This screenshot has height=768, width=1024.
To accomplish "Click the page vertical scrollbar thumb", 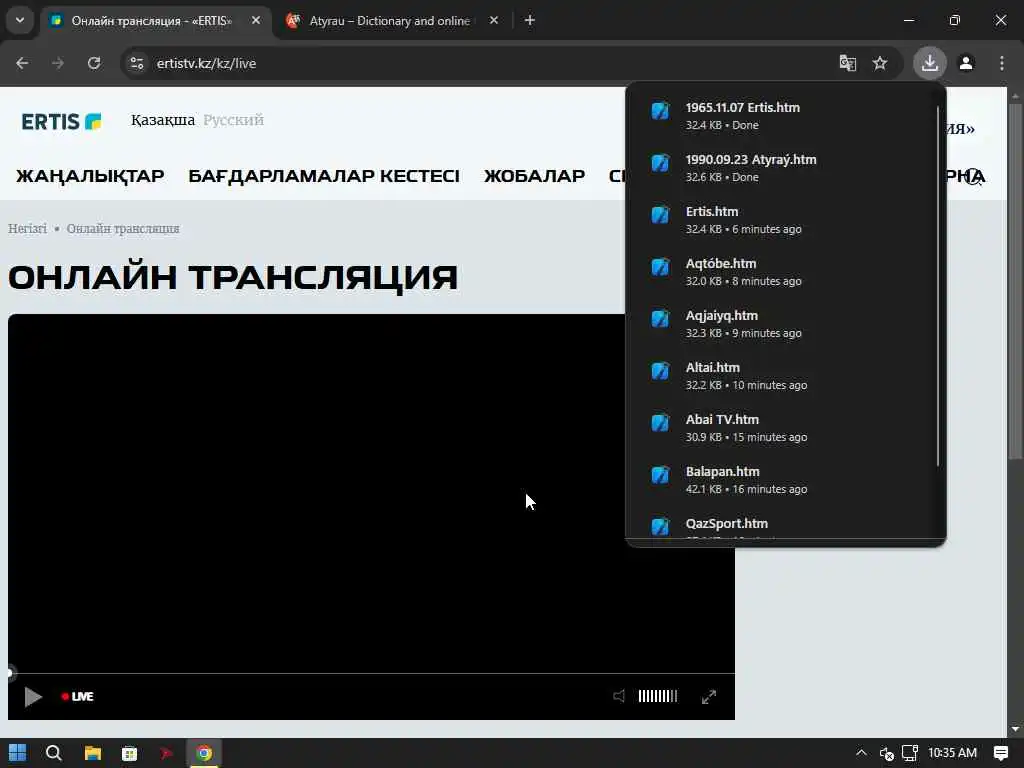I will [x=1015, y=281].
